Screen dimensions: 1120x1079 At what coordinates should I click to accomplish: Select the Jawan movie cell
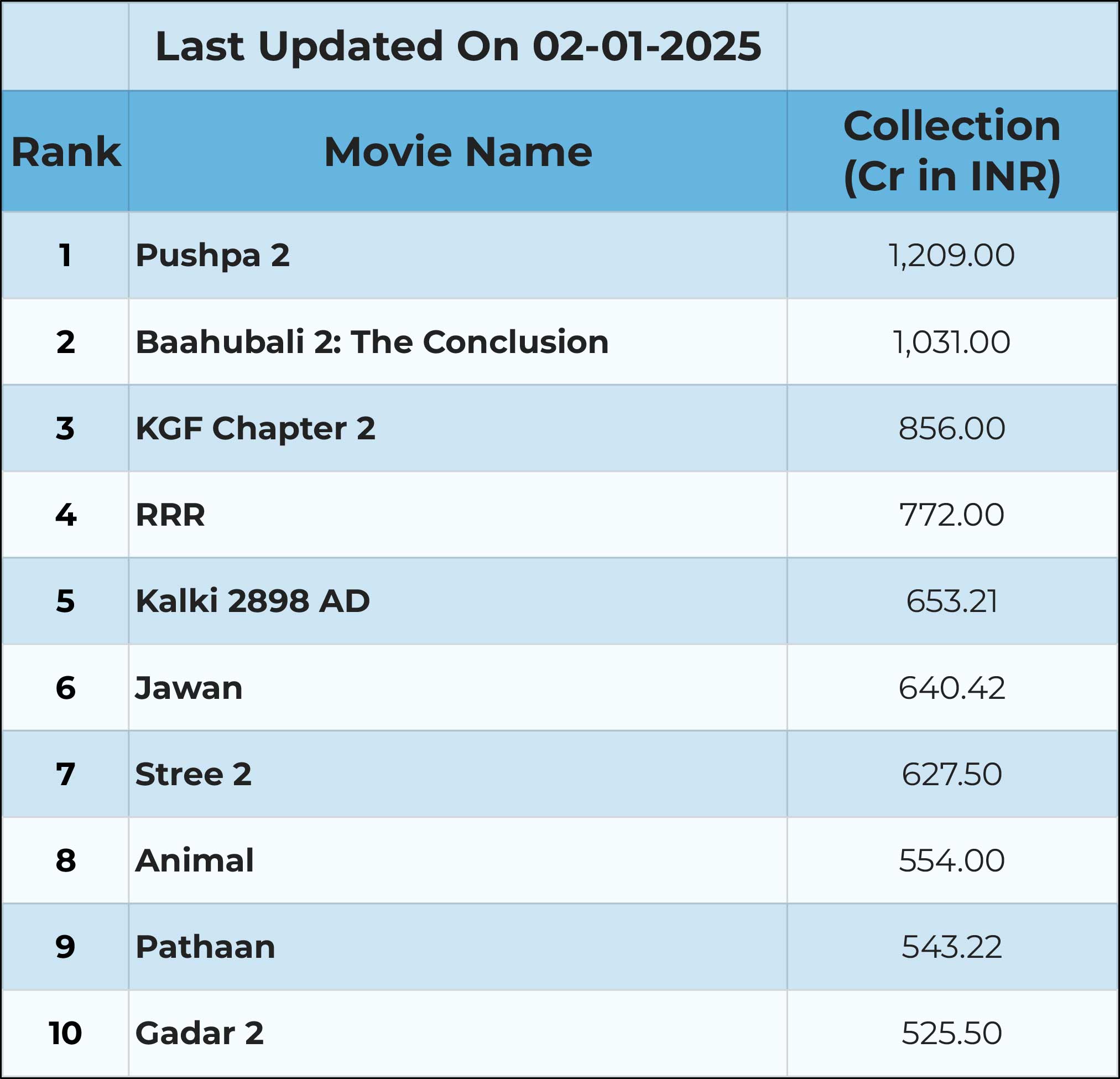[x=458, y=687]
